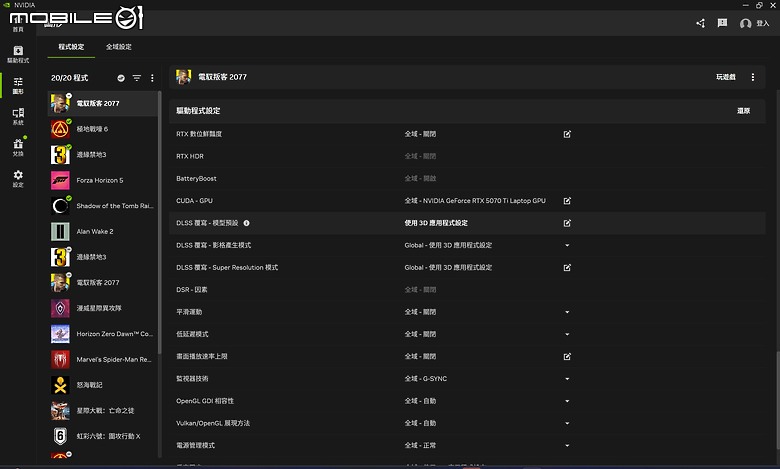Click the BatteryBoost setting label

point(196,179)
